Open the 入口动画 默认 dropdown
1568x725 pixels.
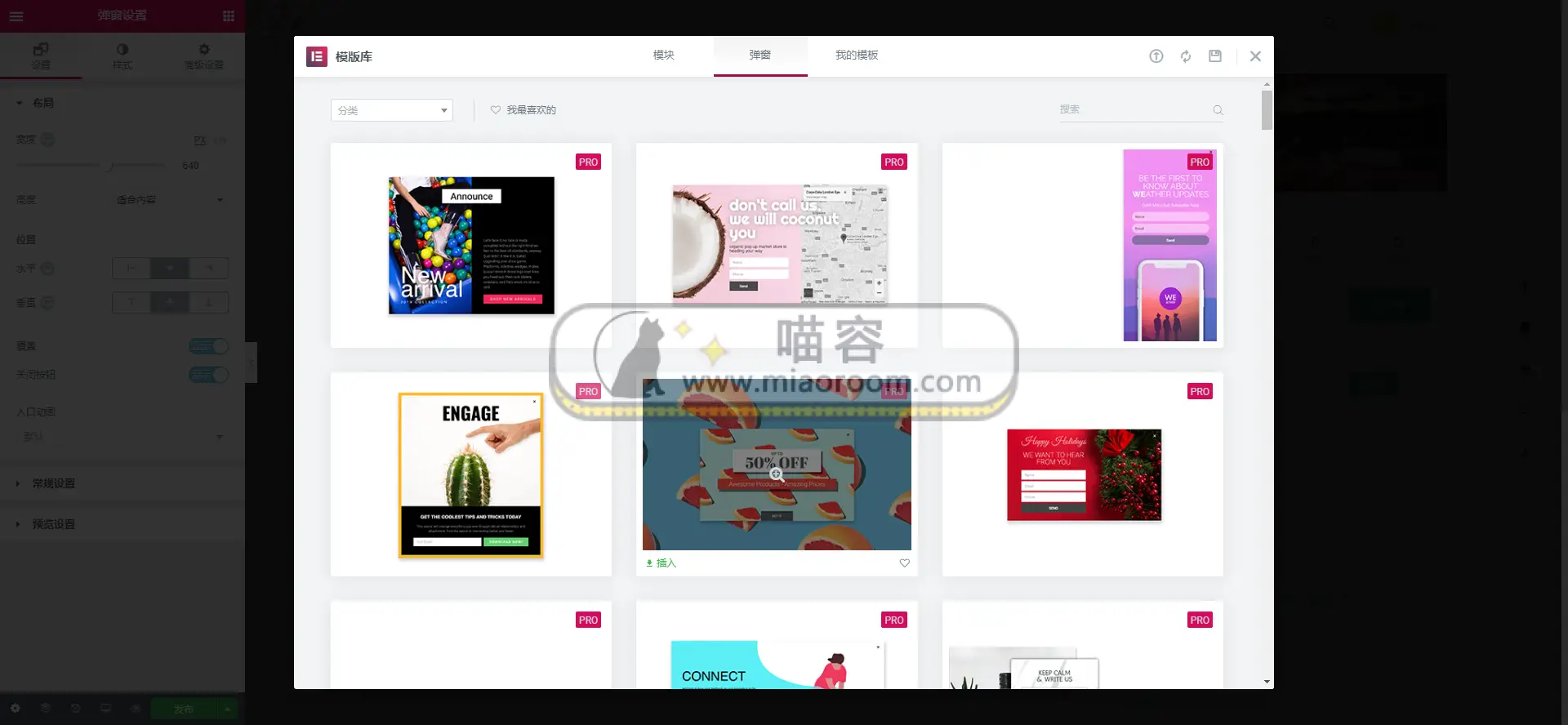tap(122, 437)
